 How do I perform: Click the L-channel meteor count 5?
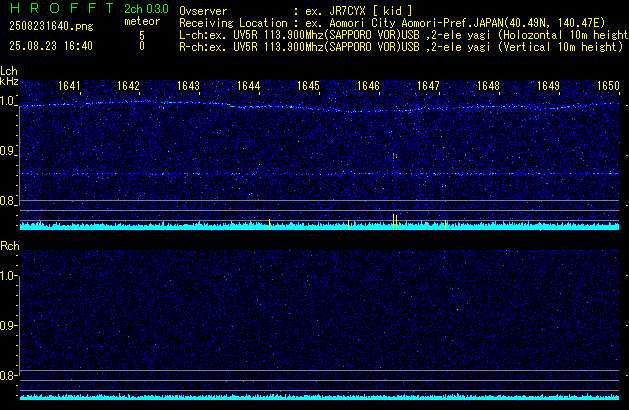(142, 36)
